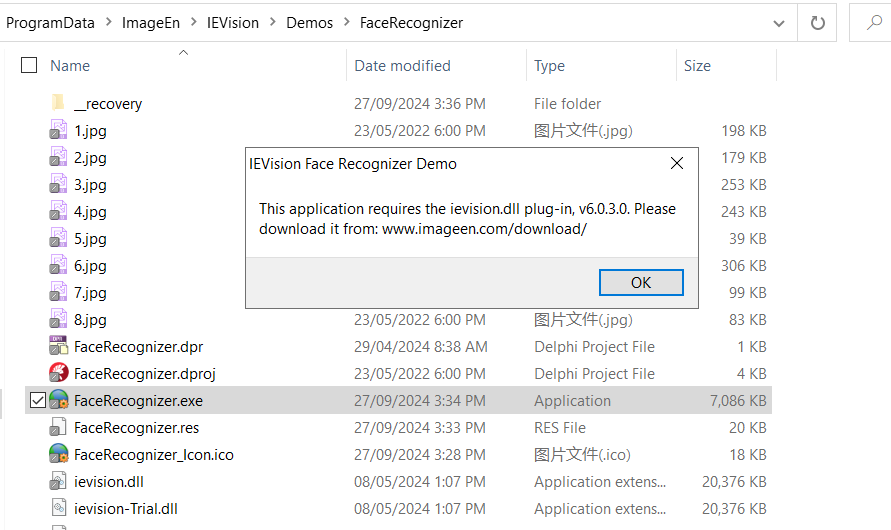
Task: Select the FaceRecognizer_Icon.ico globe icon
Action: click(x=59, y=454)
